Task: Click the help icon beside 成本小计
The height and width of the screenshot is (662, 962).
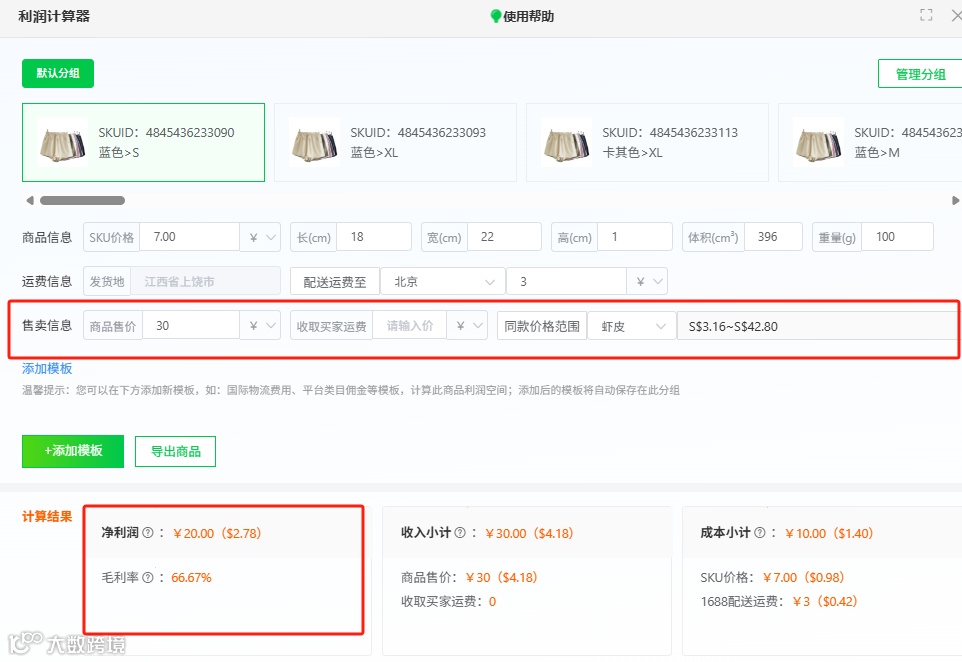Action: (x=760, y=533)
